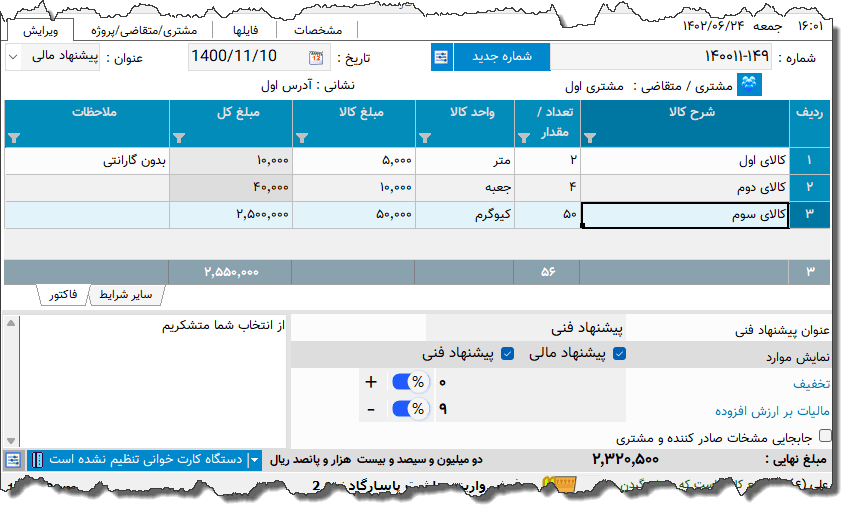Screen dimensions: 841x505
Task: Filter the تعداد / مقدار column
Action: [x=523, y=138]
